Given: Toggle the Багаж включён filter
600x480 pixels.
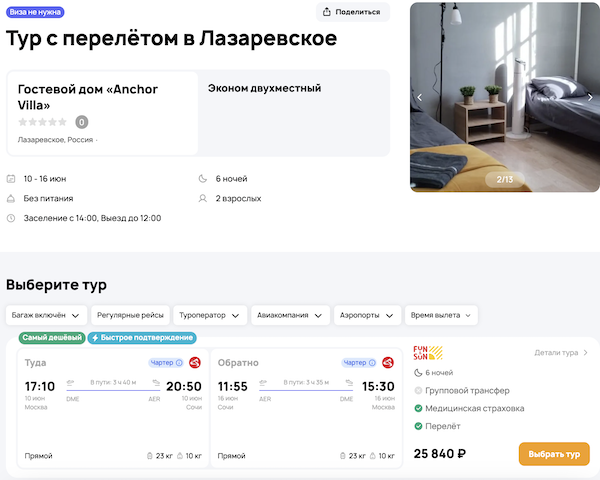Looking at the screenshot, I should click(42, 314).
